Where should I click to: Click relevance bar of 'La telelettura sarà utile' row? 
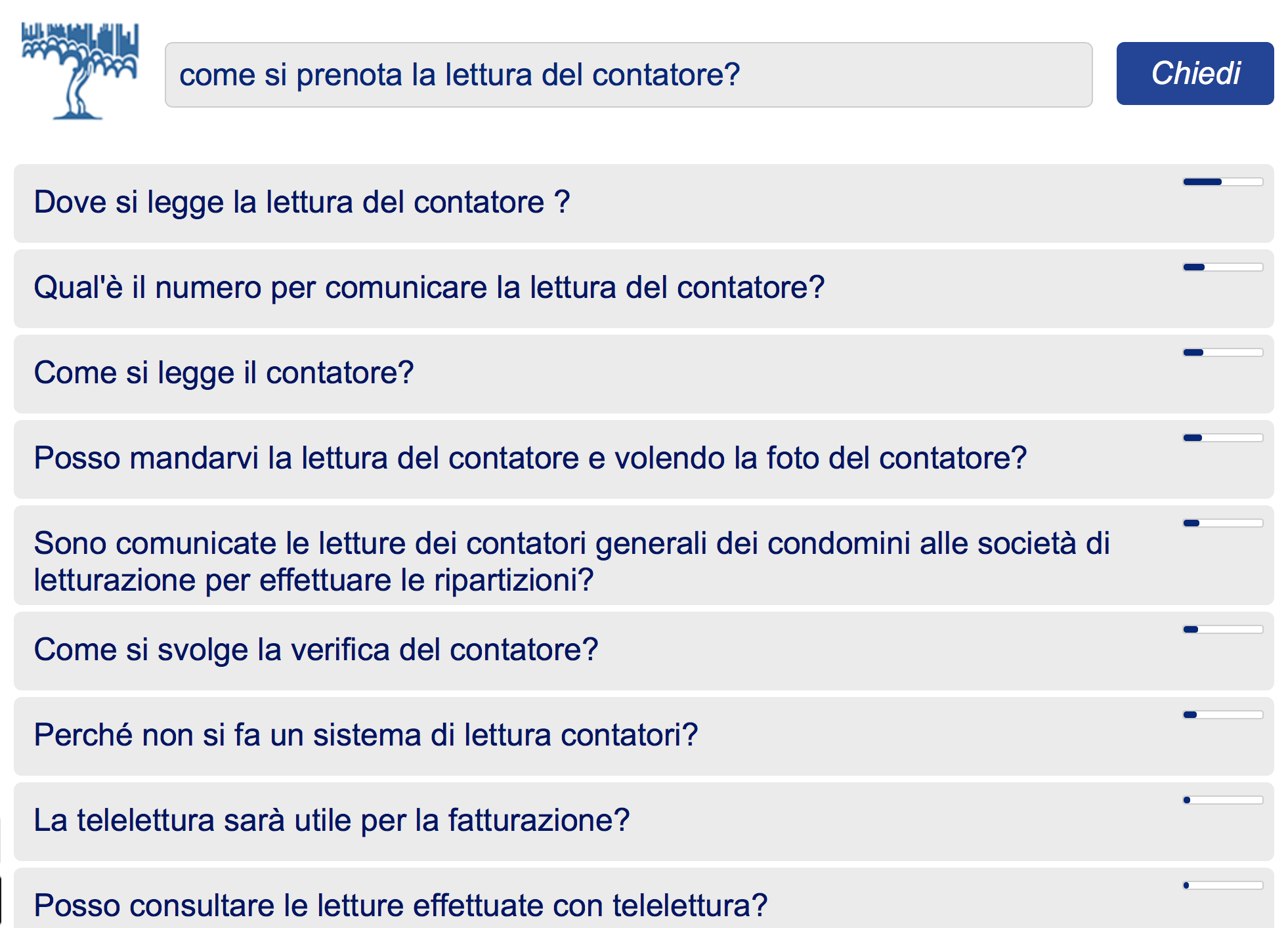coord(1222,800)
